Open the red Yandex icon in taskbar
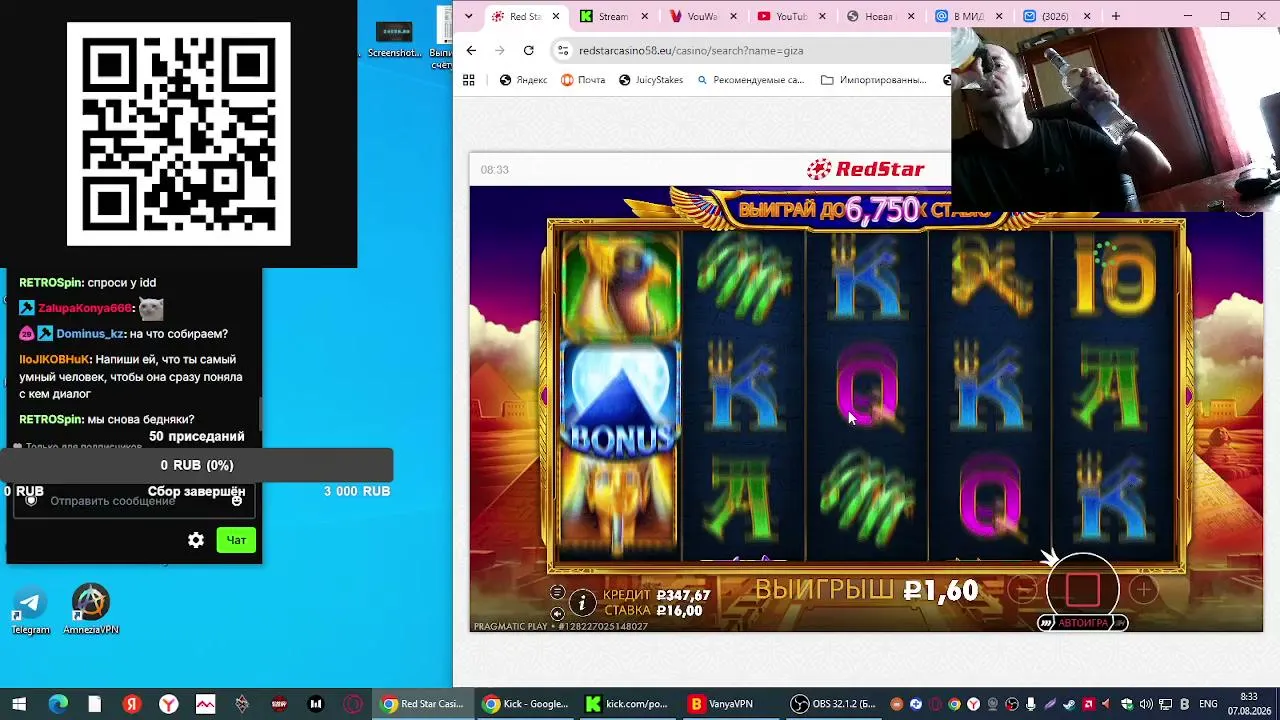This screenshot has height=720, width=1280. 132,704
